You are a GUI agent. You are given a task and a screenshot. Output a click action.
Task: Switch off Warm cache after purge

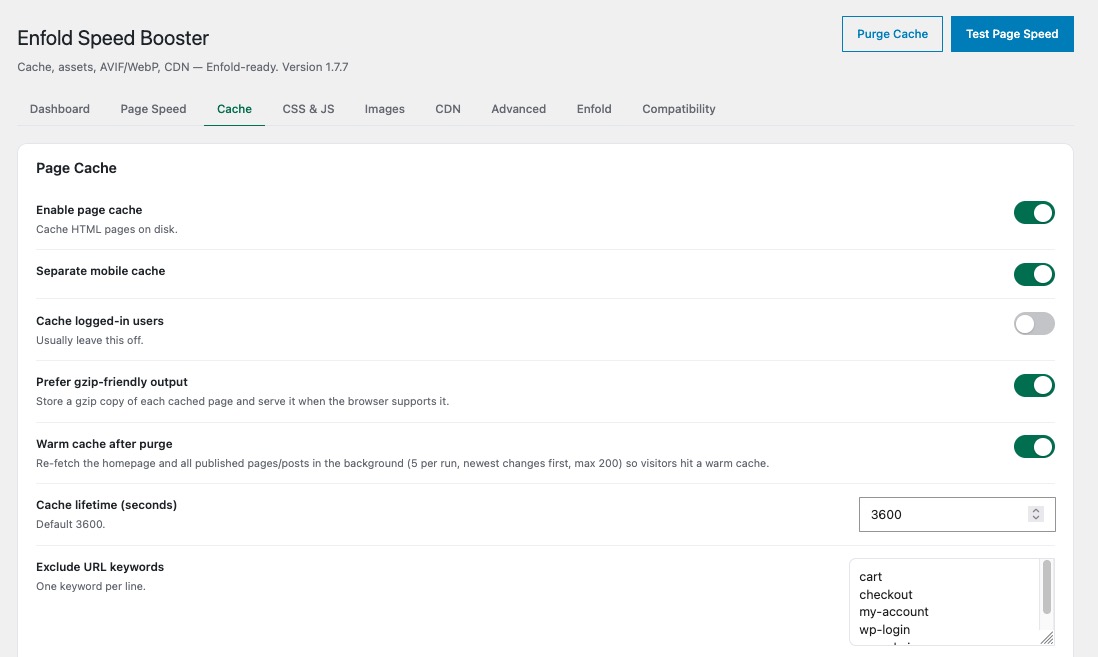(x=1034, y=446)
